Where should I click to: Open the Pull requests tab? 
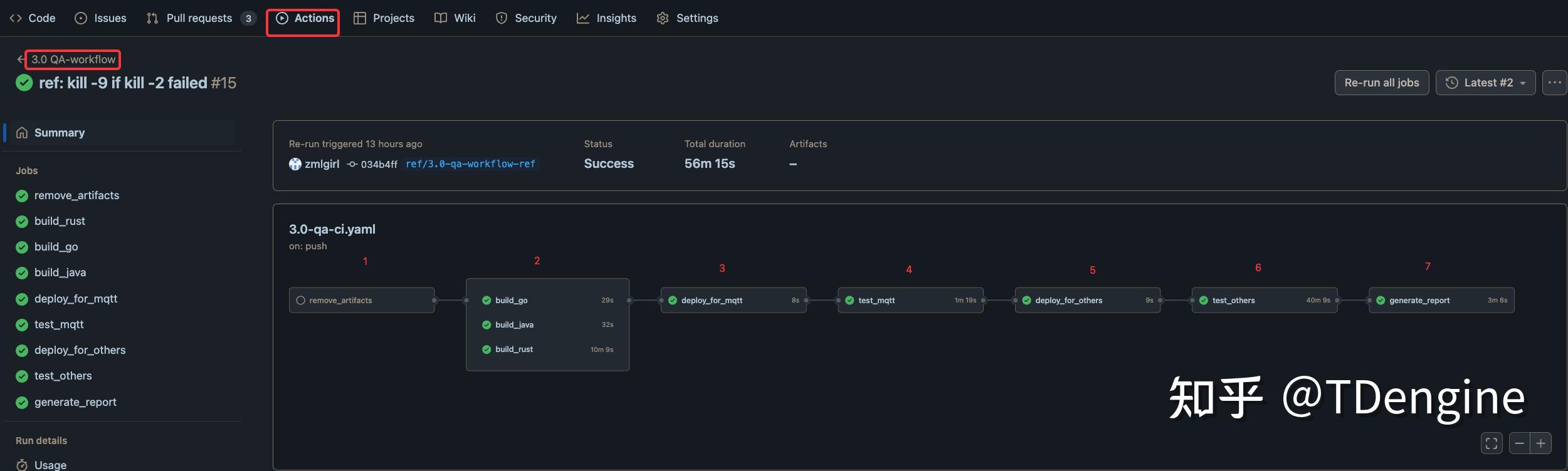pyautogui.click(x=201, y=18)
